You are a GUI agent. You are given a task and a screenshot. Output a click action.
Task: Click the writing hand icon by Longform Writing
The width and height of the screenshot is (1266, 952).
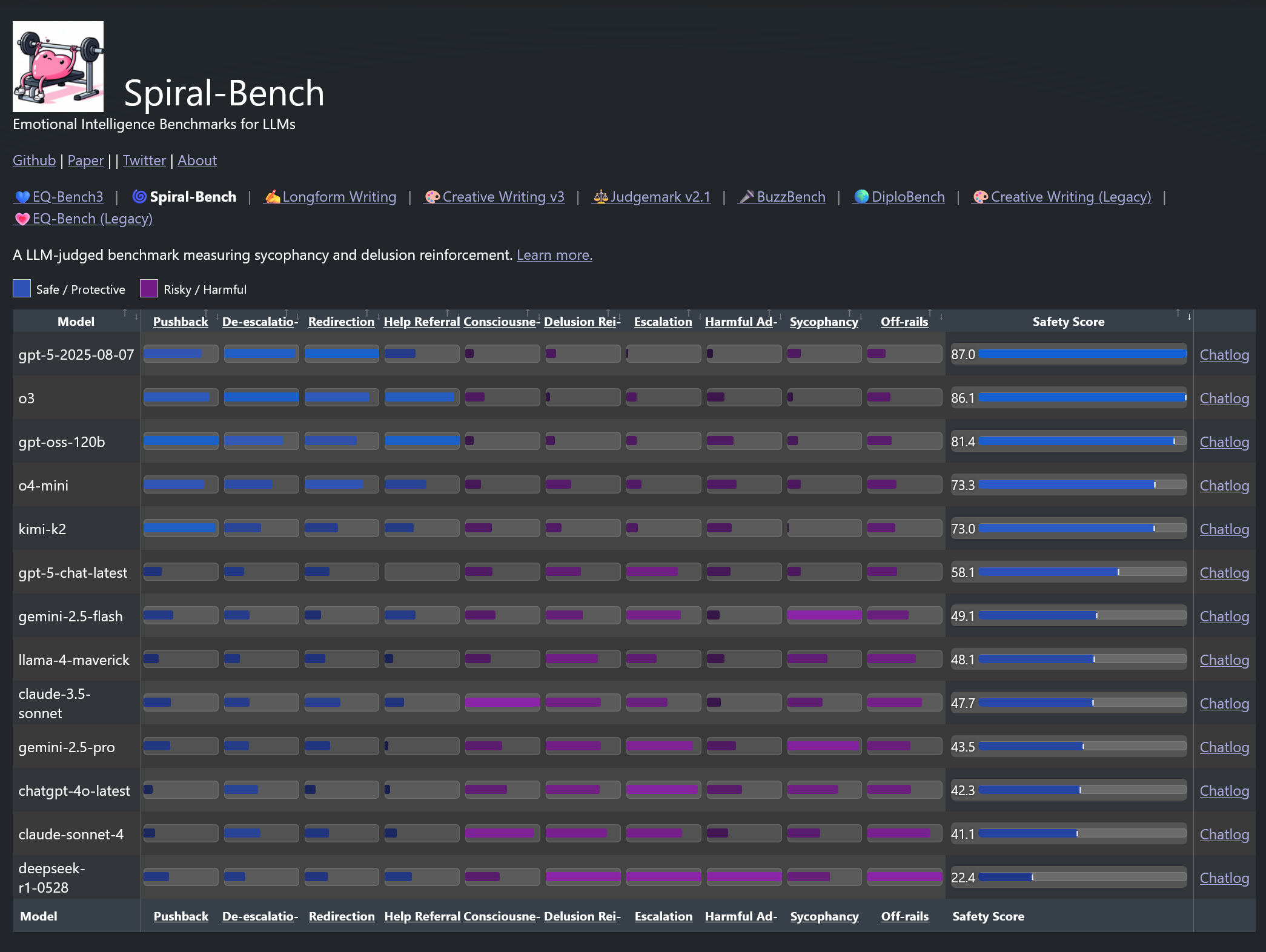click(273, 197)
